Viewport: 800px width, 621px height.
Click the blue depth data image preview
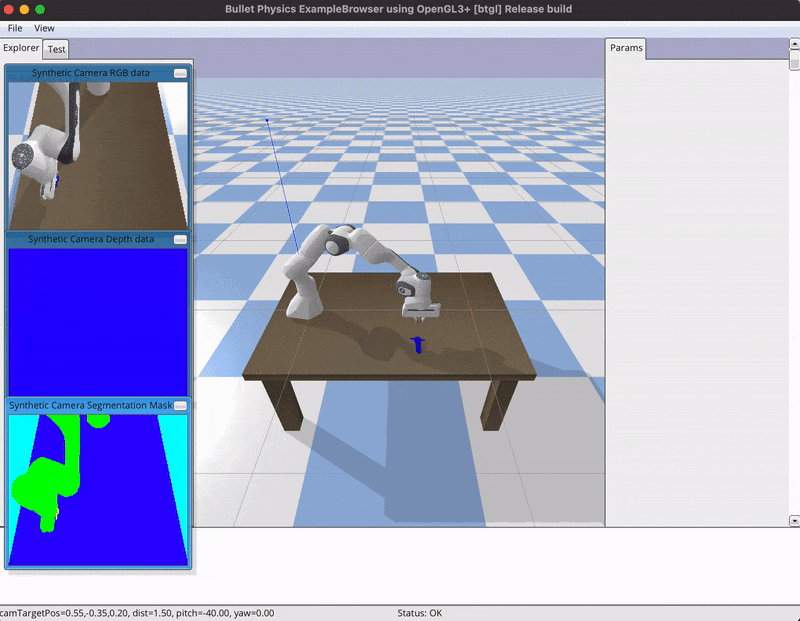point(98,321)
